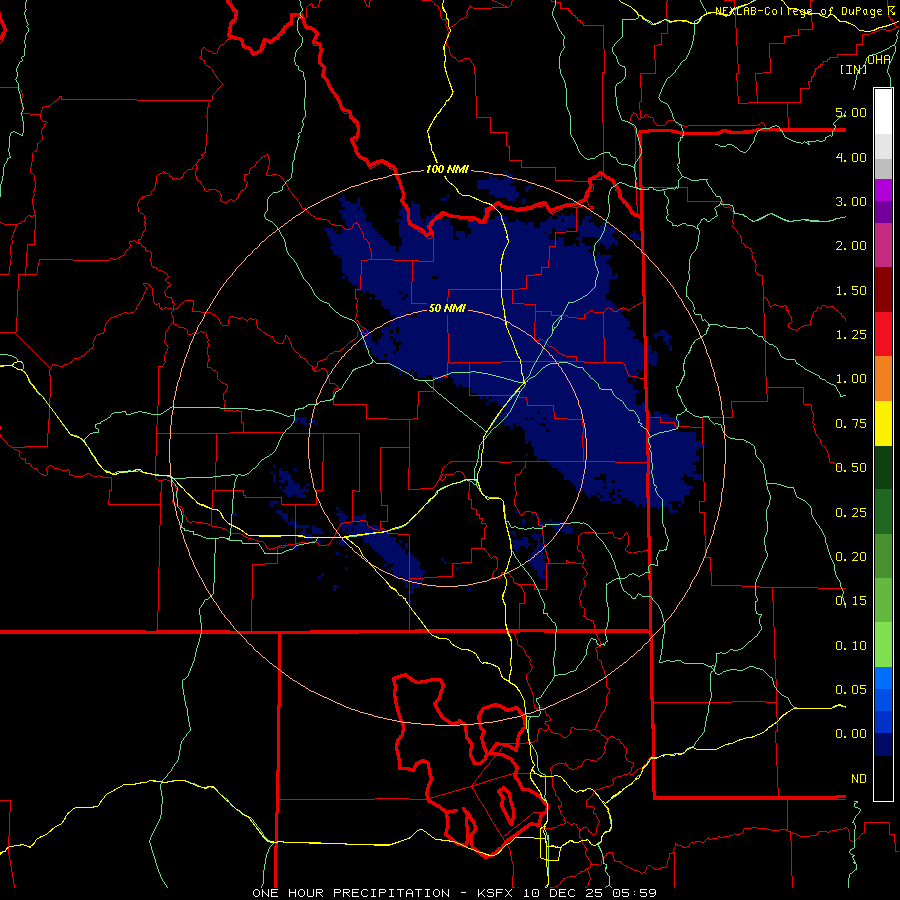Click the 1.25 legend value
Viewport: 900px width, 900px height.
(x=851, y=335)
